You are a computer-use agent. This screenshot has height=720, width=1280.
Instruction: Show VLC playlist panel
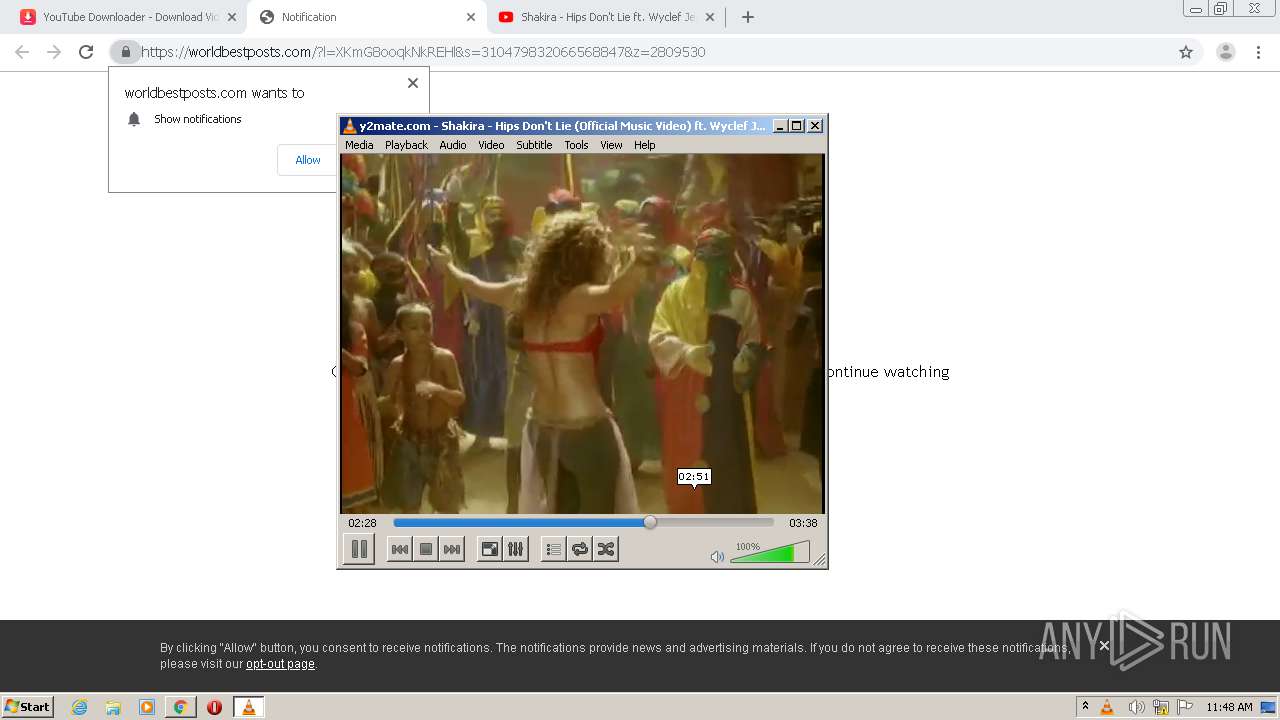pos(553,549)
